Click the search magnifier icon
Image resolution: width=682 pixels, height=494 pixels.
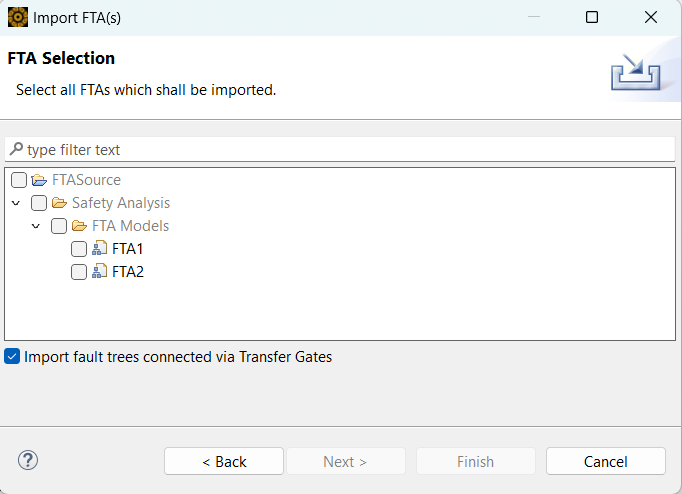[x=16, y=149]
